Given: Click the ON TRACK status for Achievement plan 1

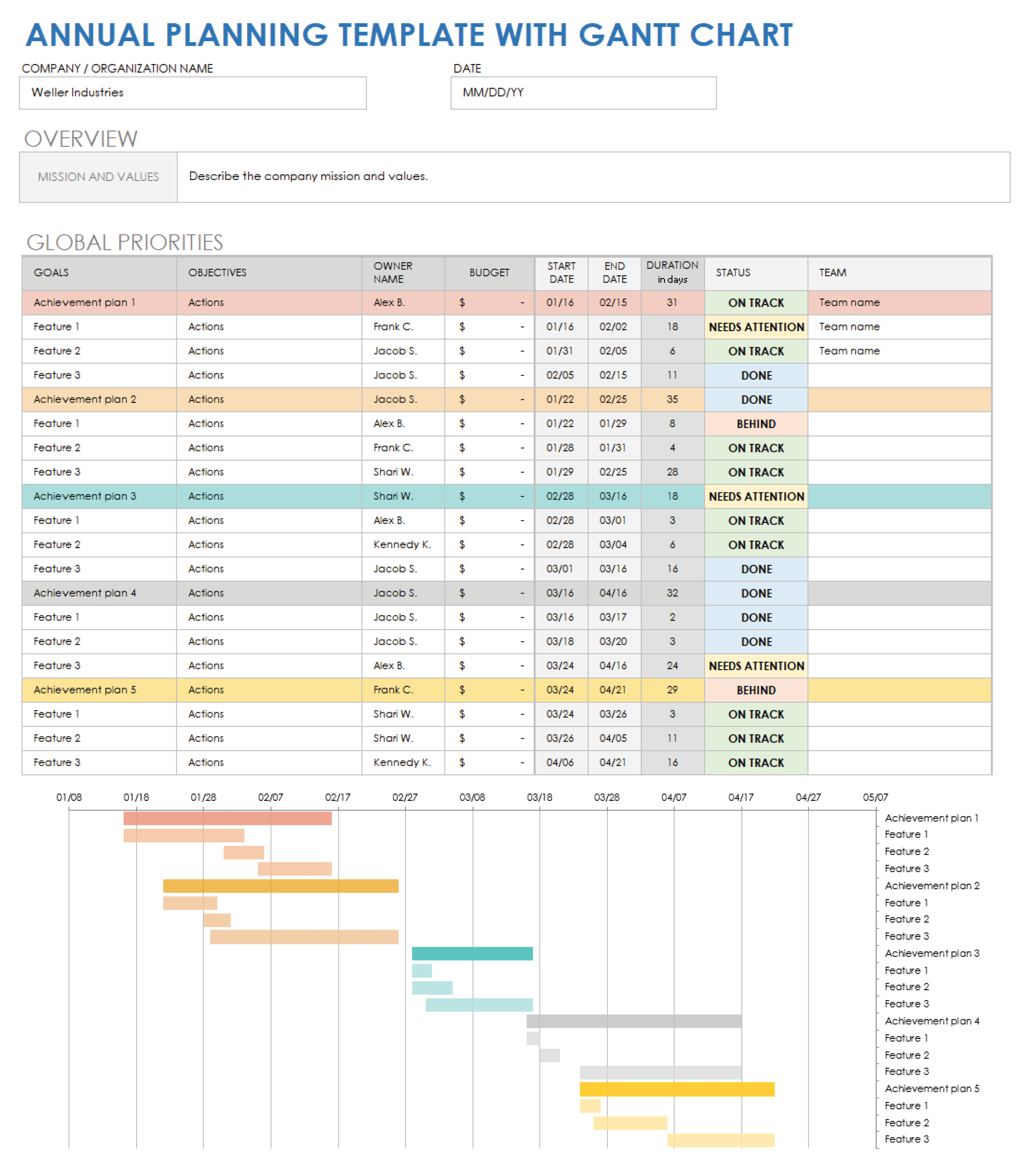Looking at the screenshot, I should (x=756, y=303).
